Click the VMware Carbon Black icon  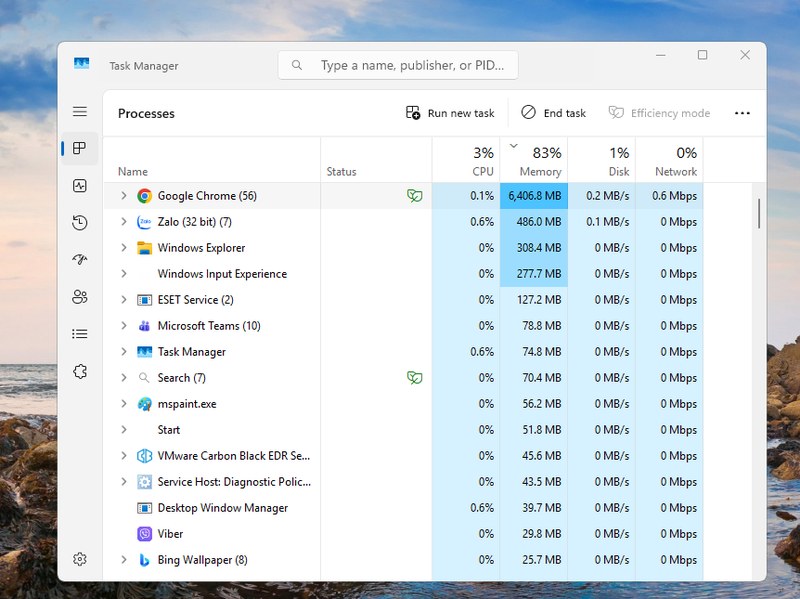pyautogui.click(x=144, y=456)
